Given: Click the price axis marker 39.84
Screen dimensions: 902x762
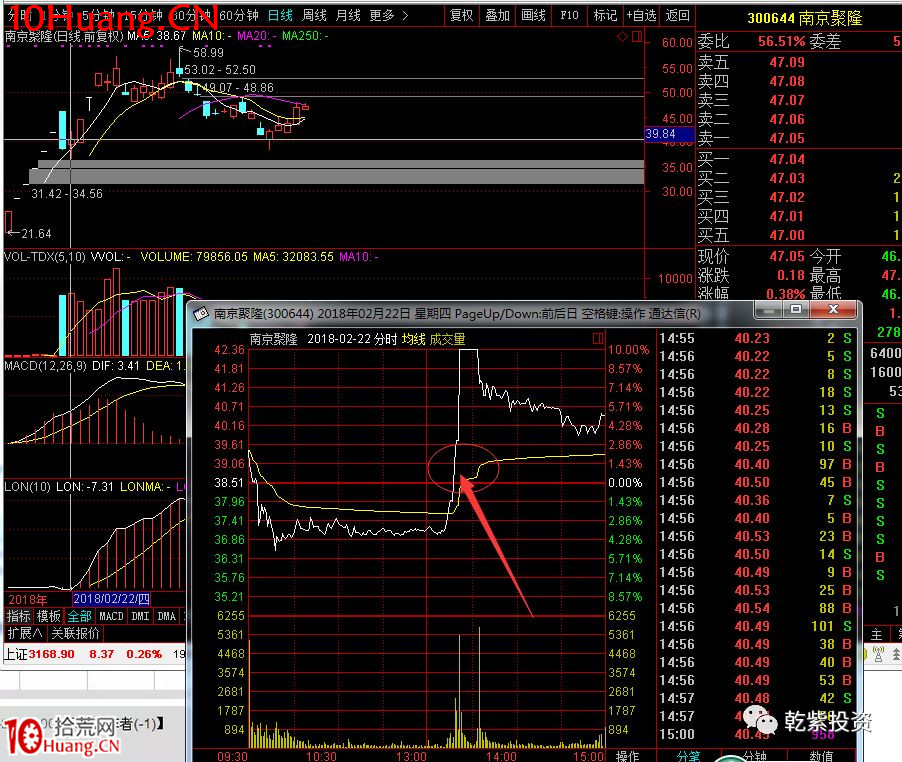Looking at the screenshot, I should click(669, 134).
